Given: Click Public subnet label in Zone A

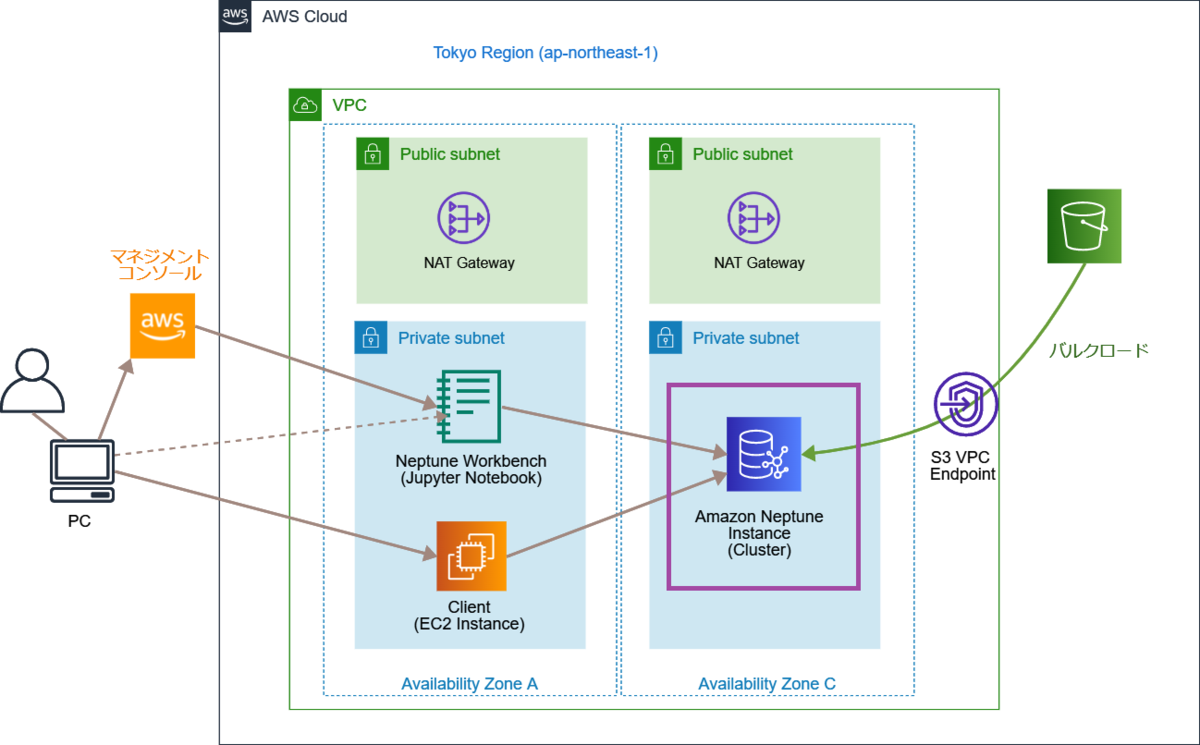Looking at the screenshot, I should coord(450,154).
